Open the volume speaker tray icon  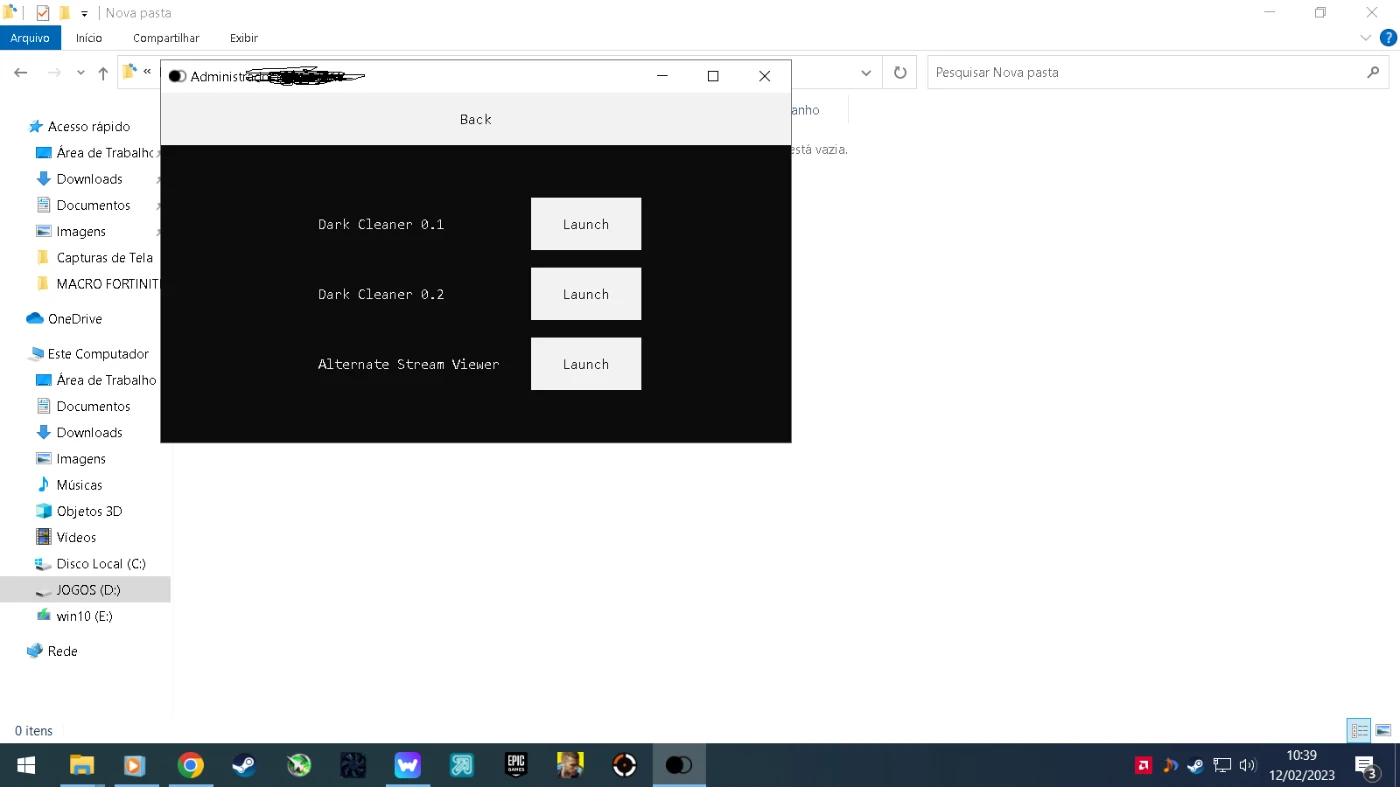click(x=1247, y=766)
